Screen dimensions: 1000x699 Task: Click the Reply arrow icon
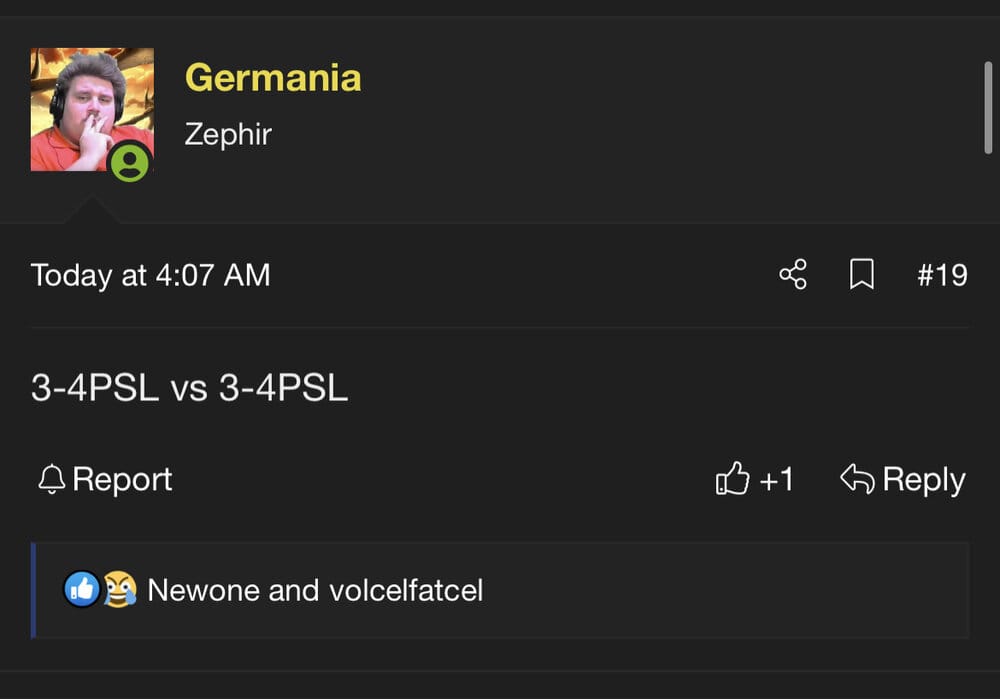[x=857, y=478]
